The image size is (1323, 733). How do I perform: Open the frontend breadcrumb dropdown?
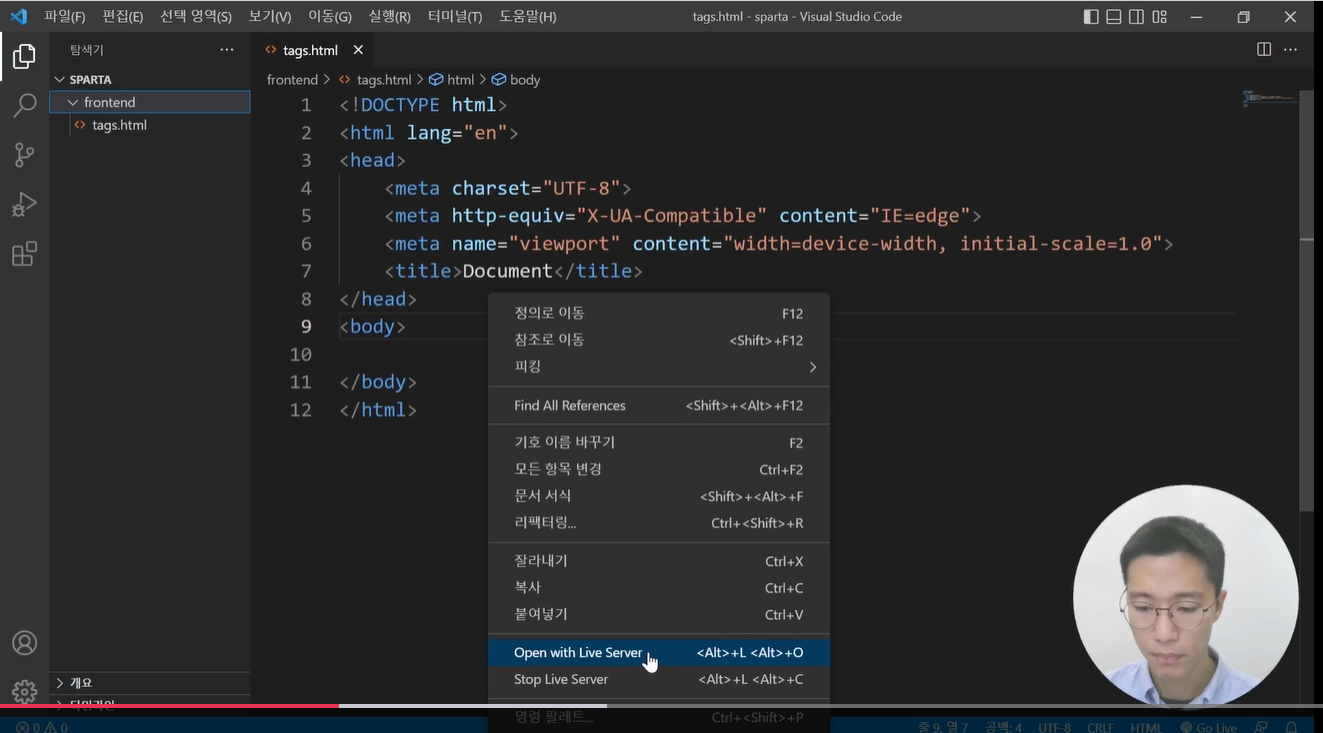tap(292, 80)
